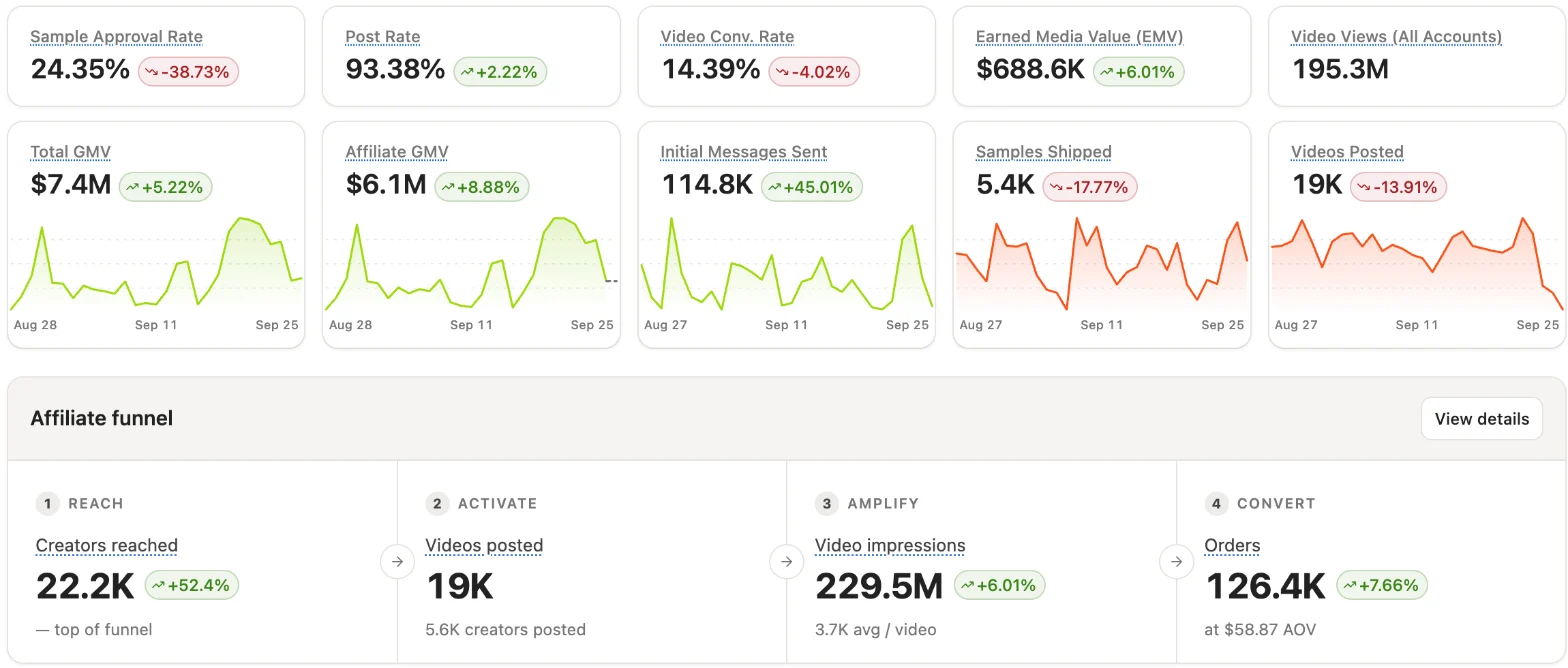The width and height of the screenshot is (1568, 668).
Task: Click the Total GMV sparkline chart
Action: tap(156, 263)
